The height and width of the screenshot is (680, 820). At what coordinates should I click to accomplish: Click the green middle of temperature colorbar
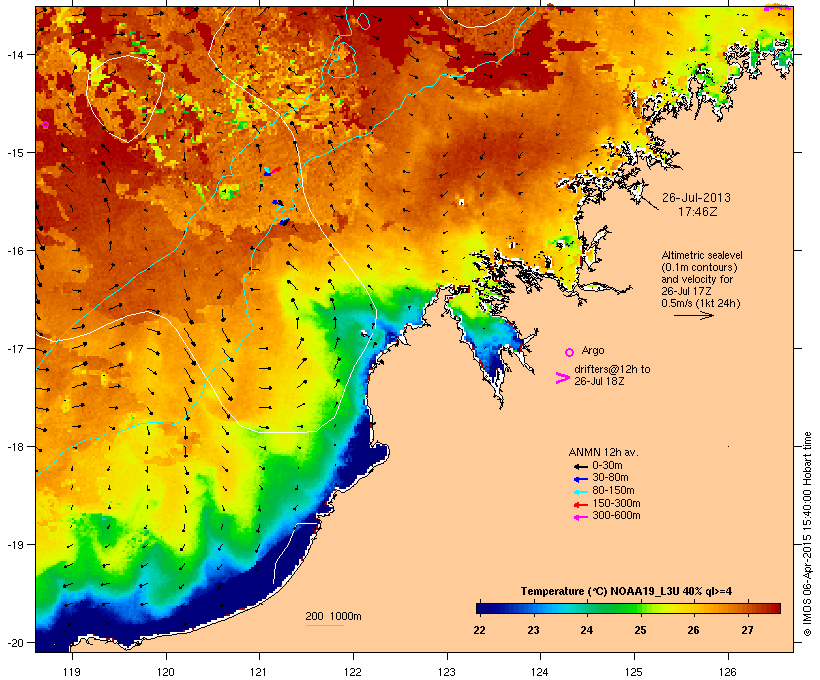(628, 608)
